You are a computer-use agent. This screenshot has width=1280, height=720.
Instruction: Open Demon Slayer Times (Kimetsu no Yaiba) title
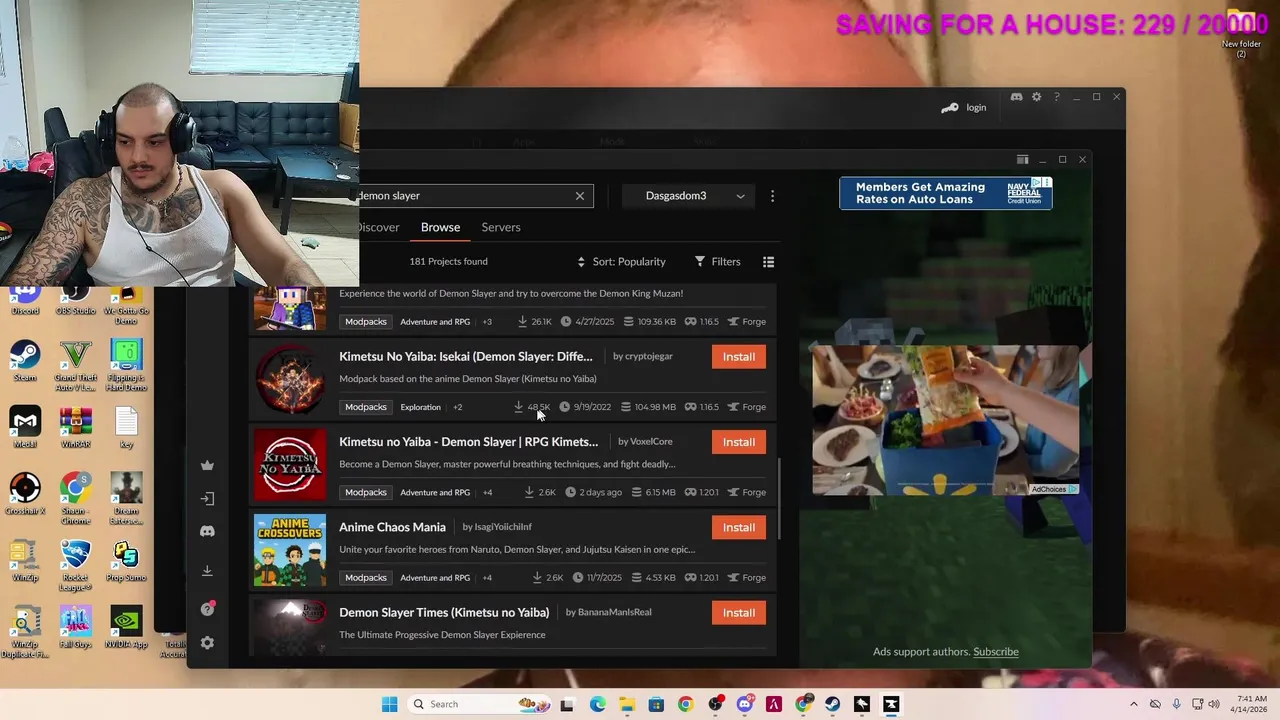[444, 612]
